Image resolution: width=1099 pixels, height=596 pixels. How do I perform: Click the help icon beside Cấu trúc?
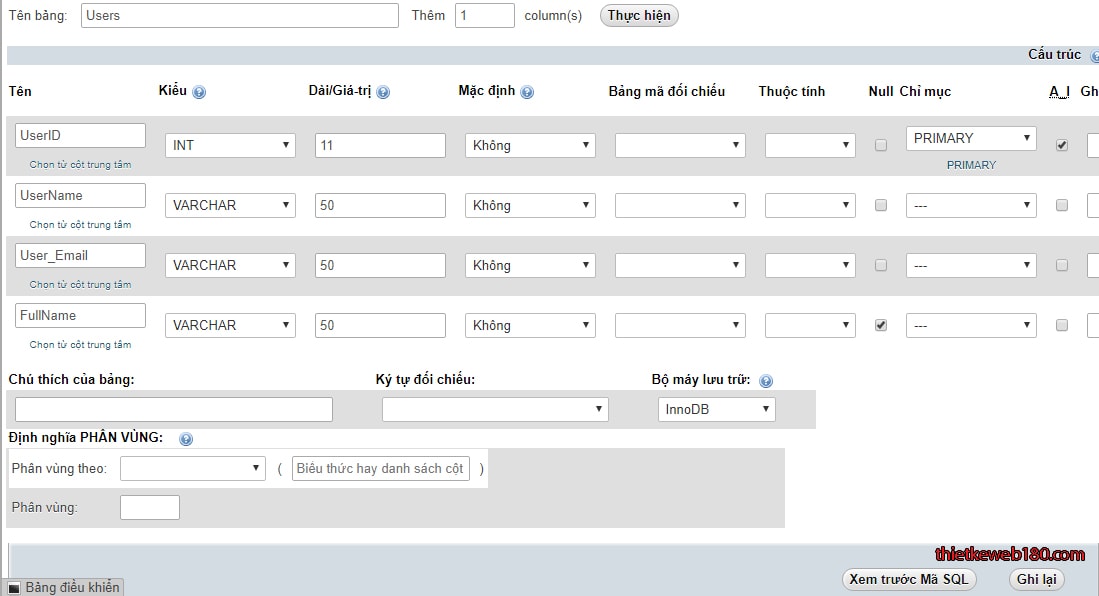point(1094,56)
